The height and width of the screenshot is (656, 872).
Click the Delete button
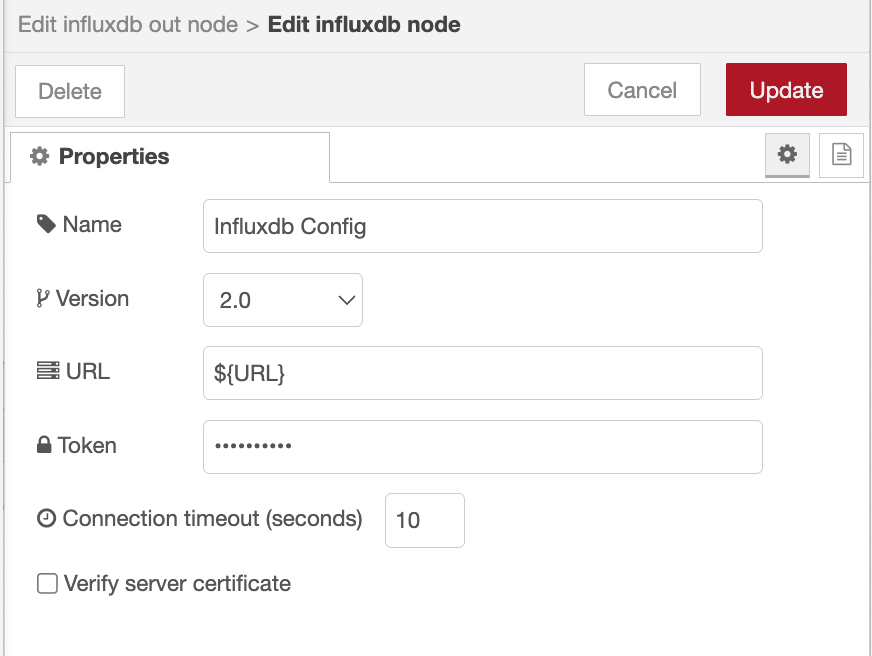coord(70,91)
